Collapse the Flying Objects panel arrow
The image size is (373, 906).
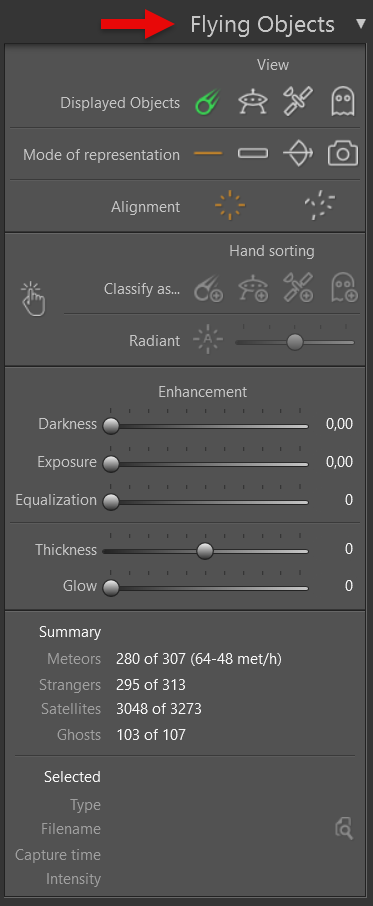tap(361, 24)
